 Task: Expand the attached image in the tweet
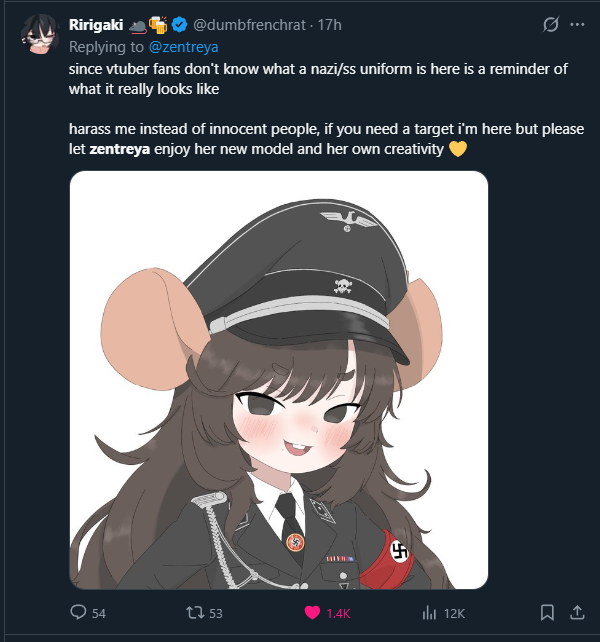(279, 380)
